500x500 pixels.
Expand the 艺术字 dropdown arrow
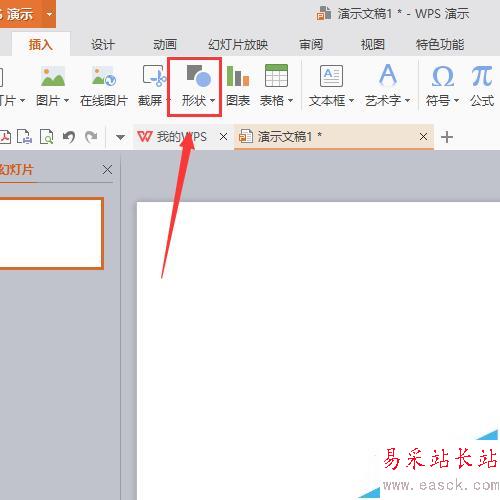point(407,100)
